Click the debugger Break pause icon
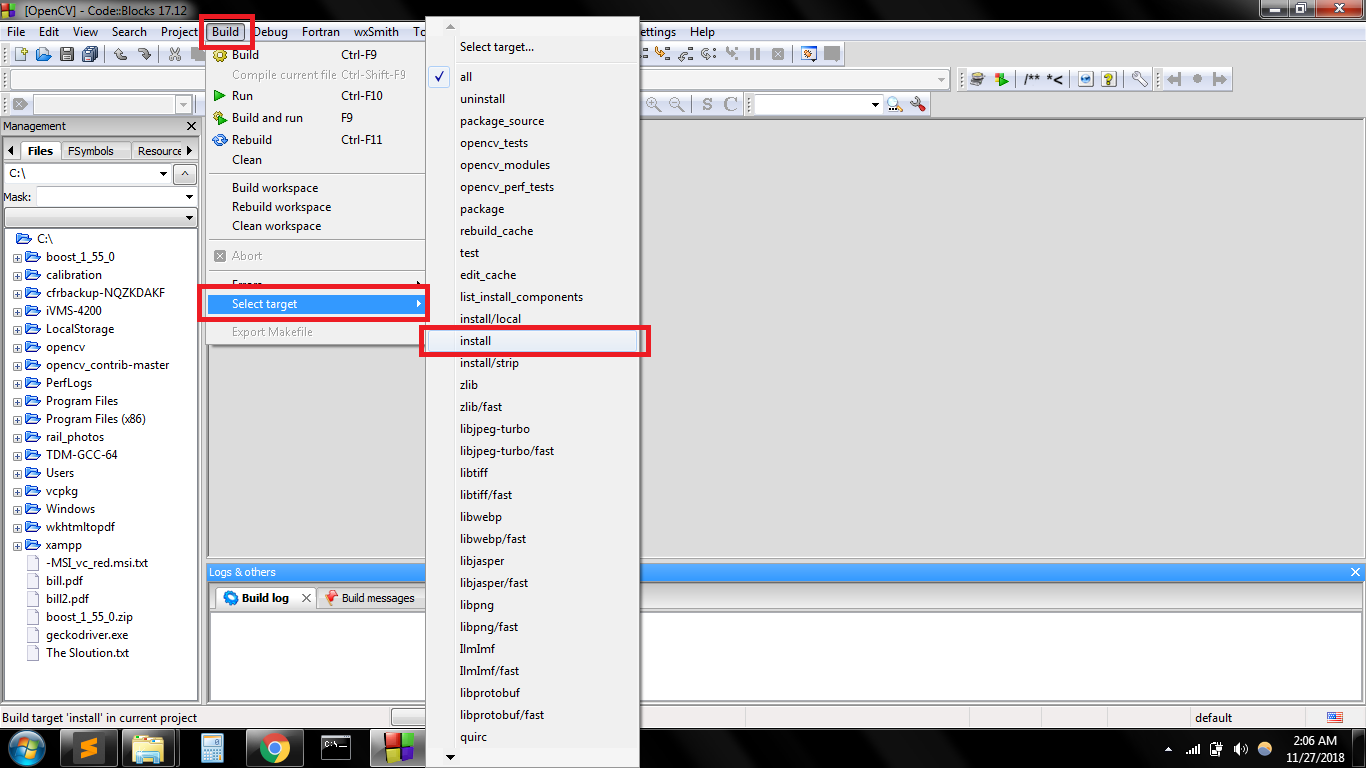The height and width of the screenshot is (768, 1366). 755,54
